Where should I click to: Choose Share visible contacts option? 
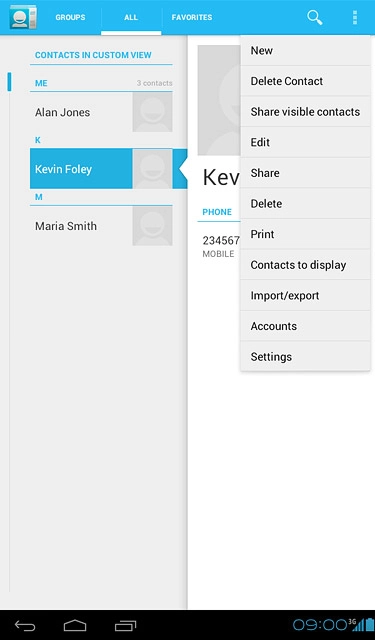pyautogui.click(x=305, y=112)
